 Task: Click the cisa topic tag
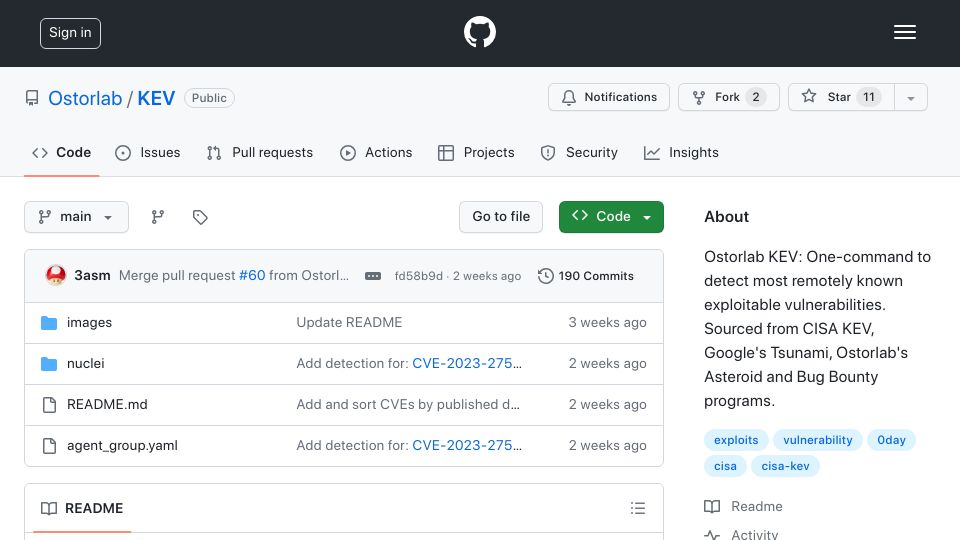pos(725,466)
